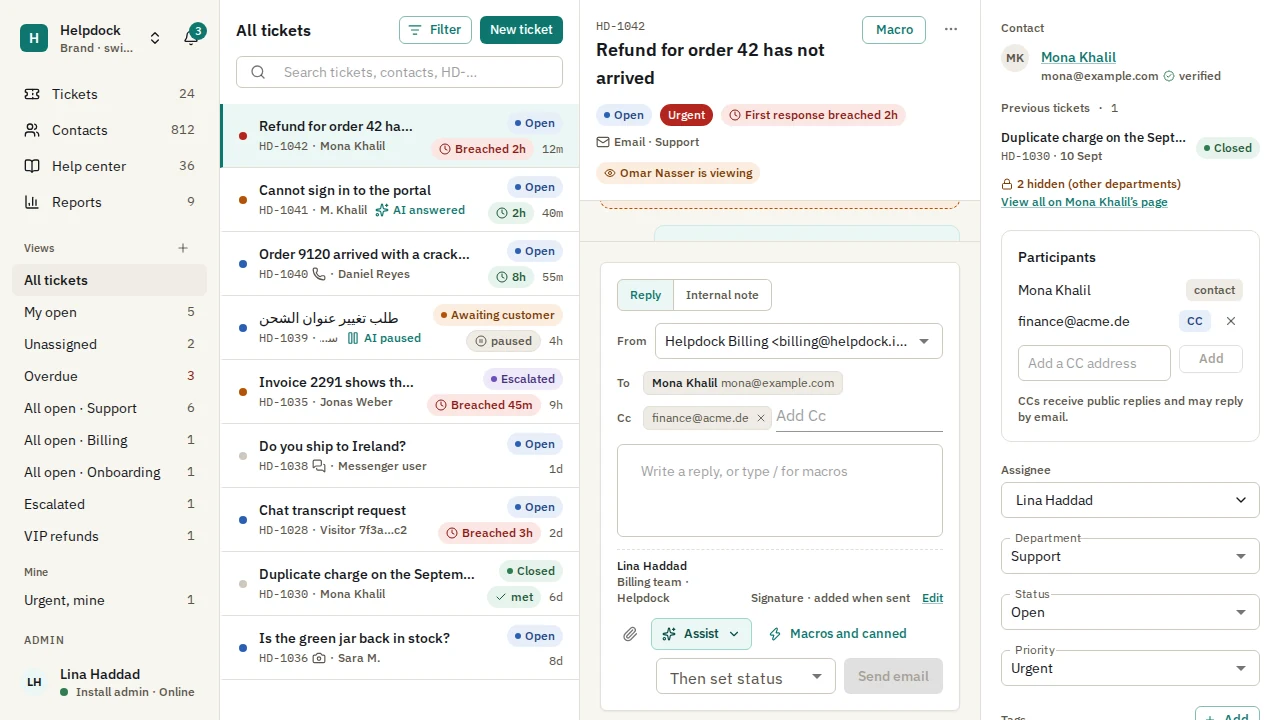1280x720 pixels.
Task: Open the Contacts section
Action: tap(109, 130)
